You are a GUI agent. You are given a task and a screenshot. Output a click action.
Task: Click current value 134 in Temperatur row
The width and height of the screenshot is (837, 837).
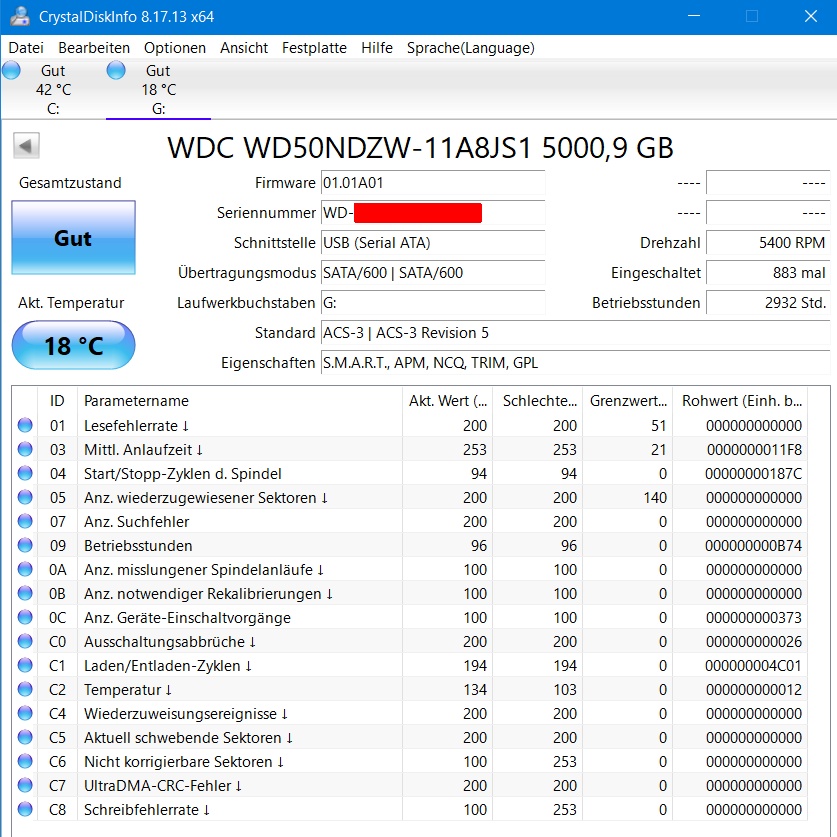click(x=475, y=690)
